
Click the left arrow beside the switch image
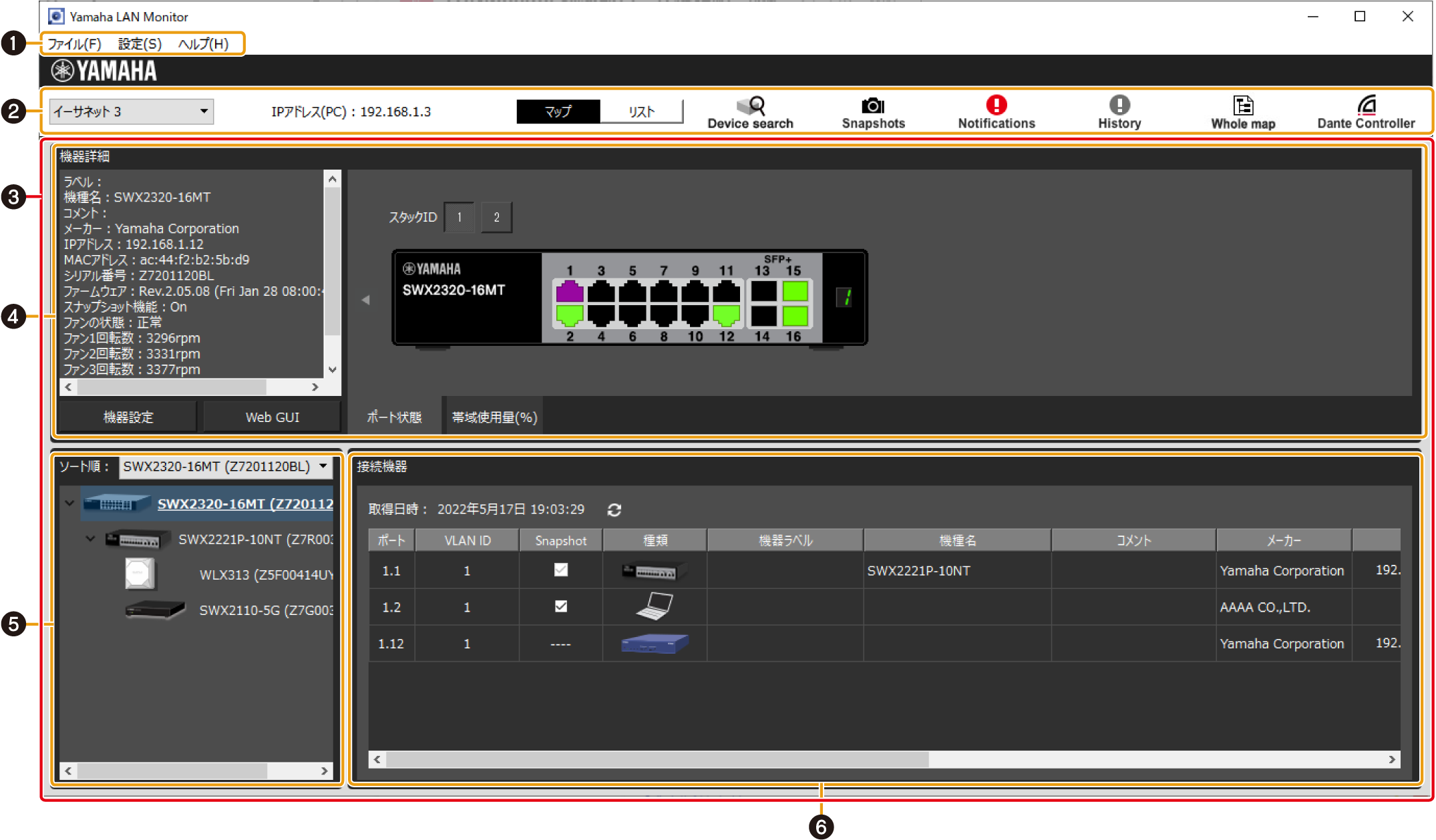[x=365, y=300]
